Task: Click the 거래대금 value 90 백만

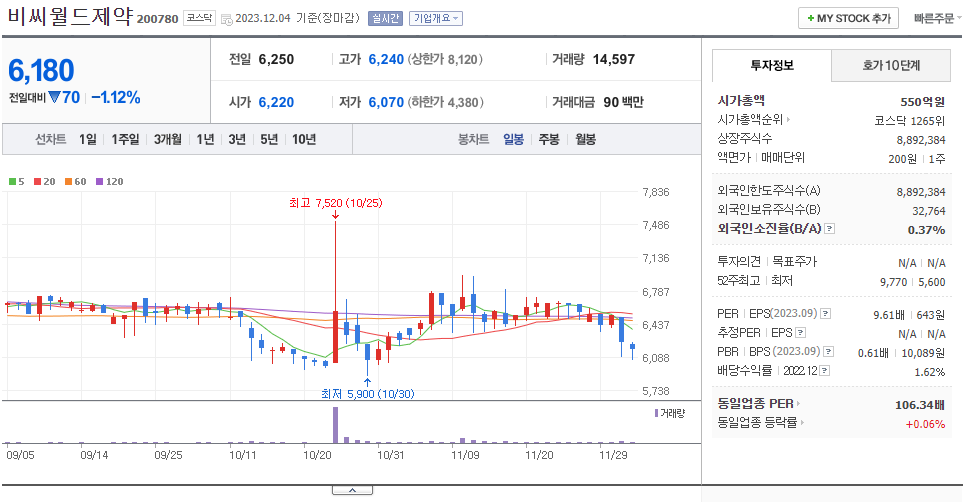Action: [x=623, y=102]
